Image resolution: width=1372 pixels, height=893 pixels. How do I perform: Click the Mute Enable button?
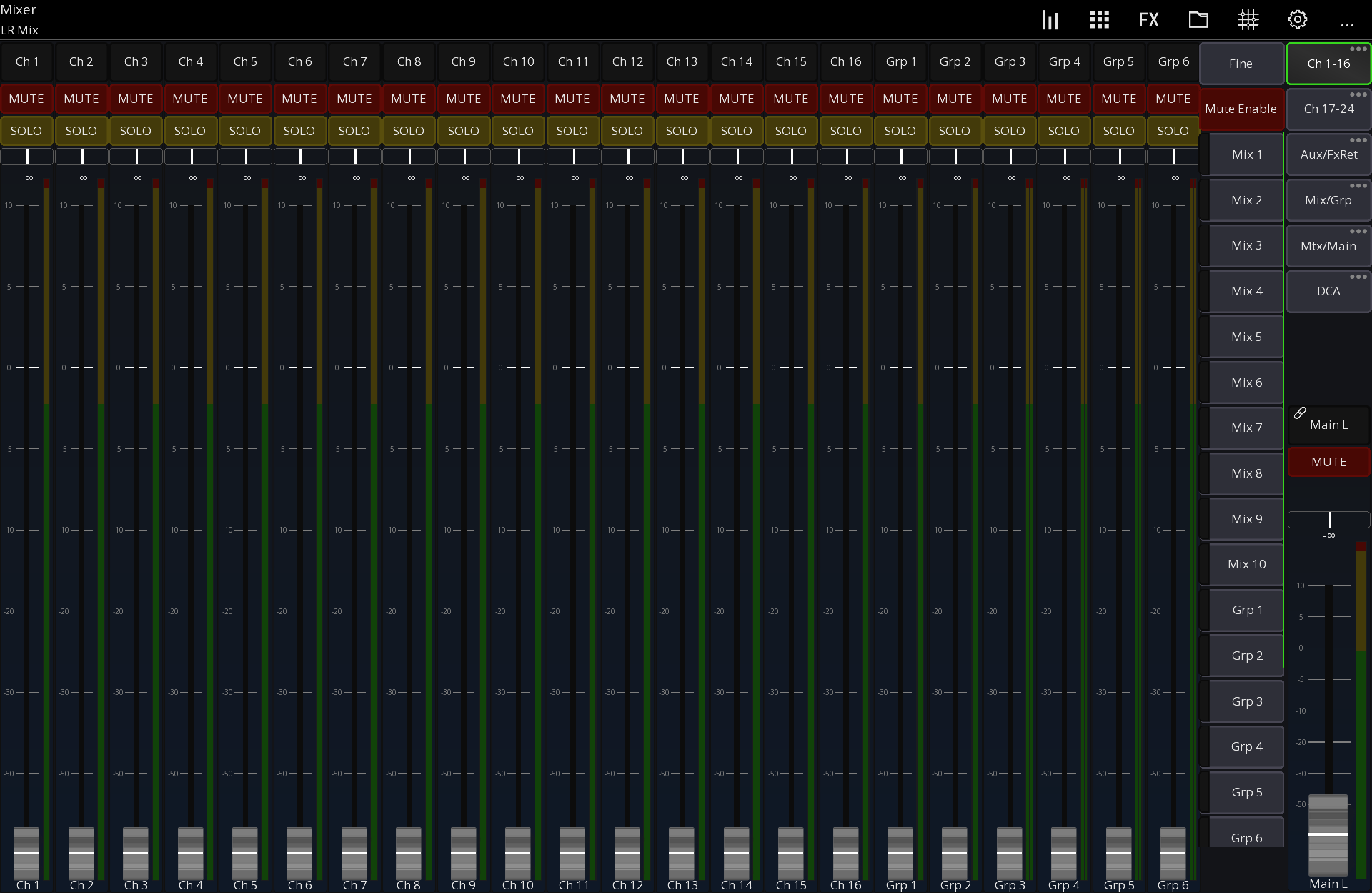(1241, 109)
